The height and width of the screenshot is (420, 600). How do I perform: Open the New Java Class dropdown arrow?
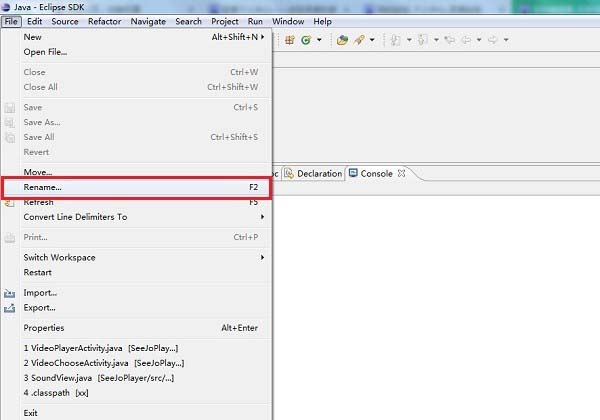click(x=319, y=40)
